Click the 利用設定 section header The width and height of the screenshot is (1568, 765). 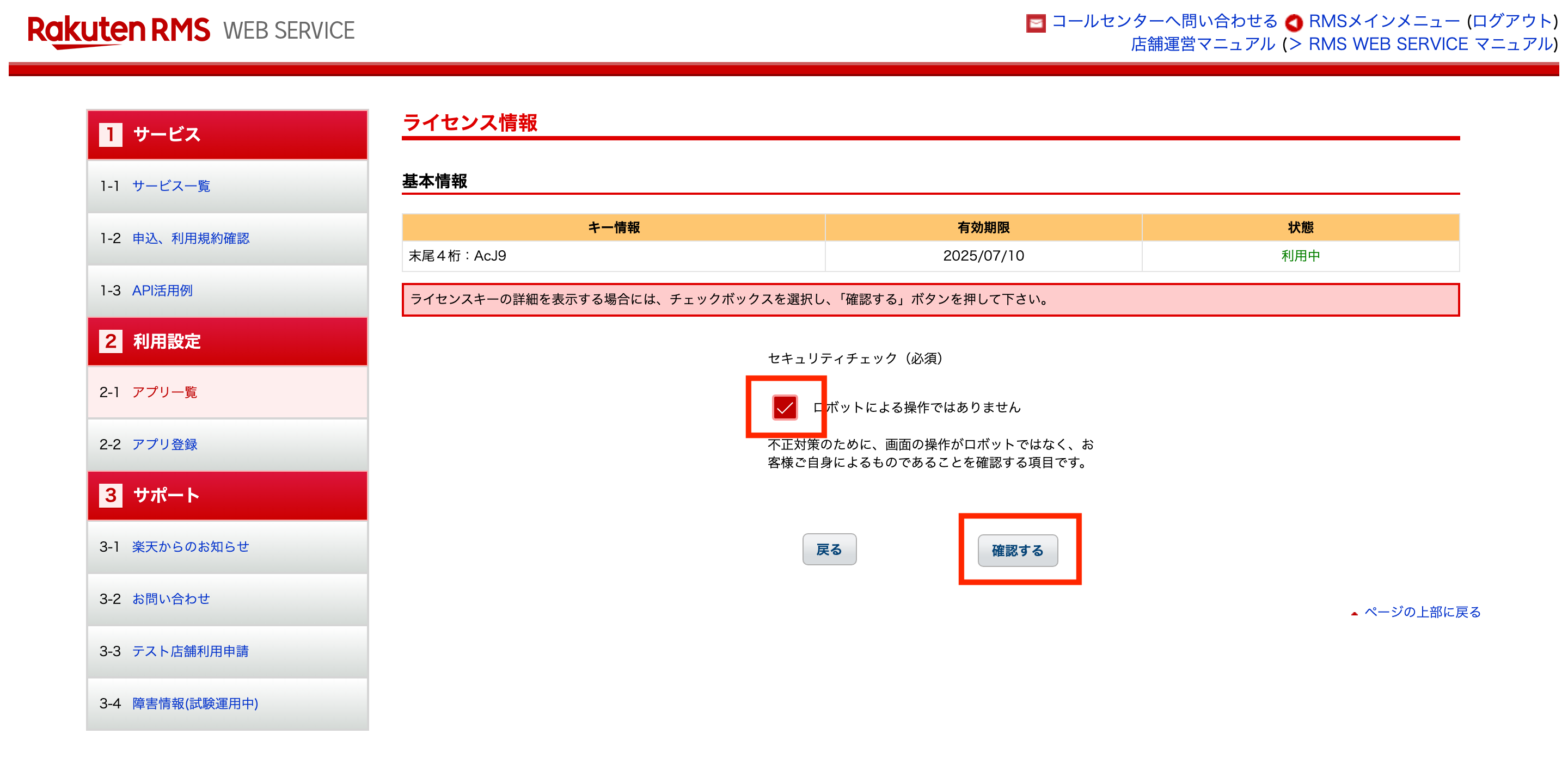click(228, 341)
